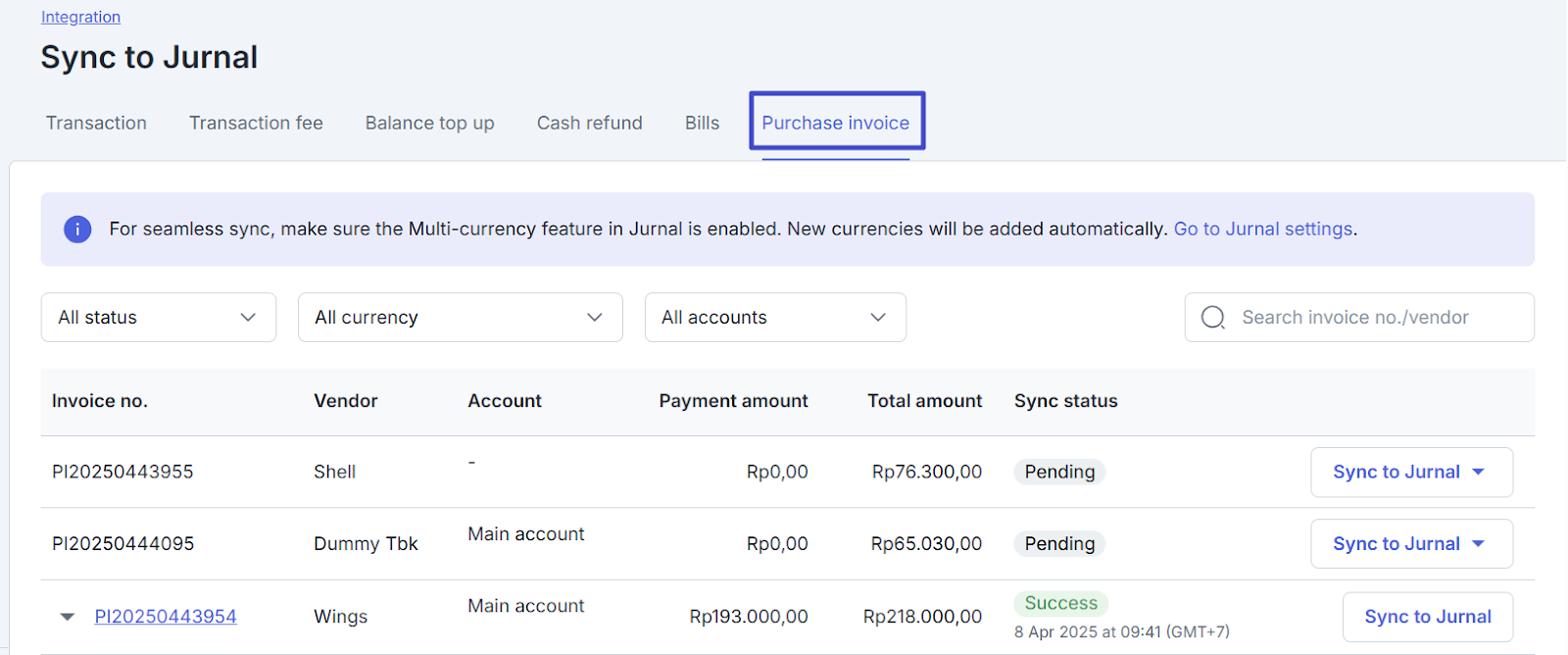The width and height of the screenshot is (1568, 655).
Task: Click the Pending status badge for Shell
Action: pos(1059,473)
